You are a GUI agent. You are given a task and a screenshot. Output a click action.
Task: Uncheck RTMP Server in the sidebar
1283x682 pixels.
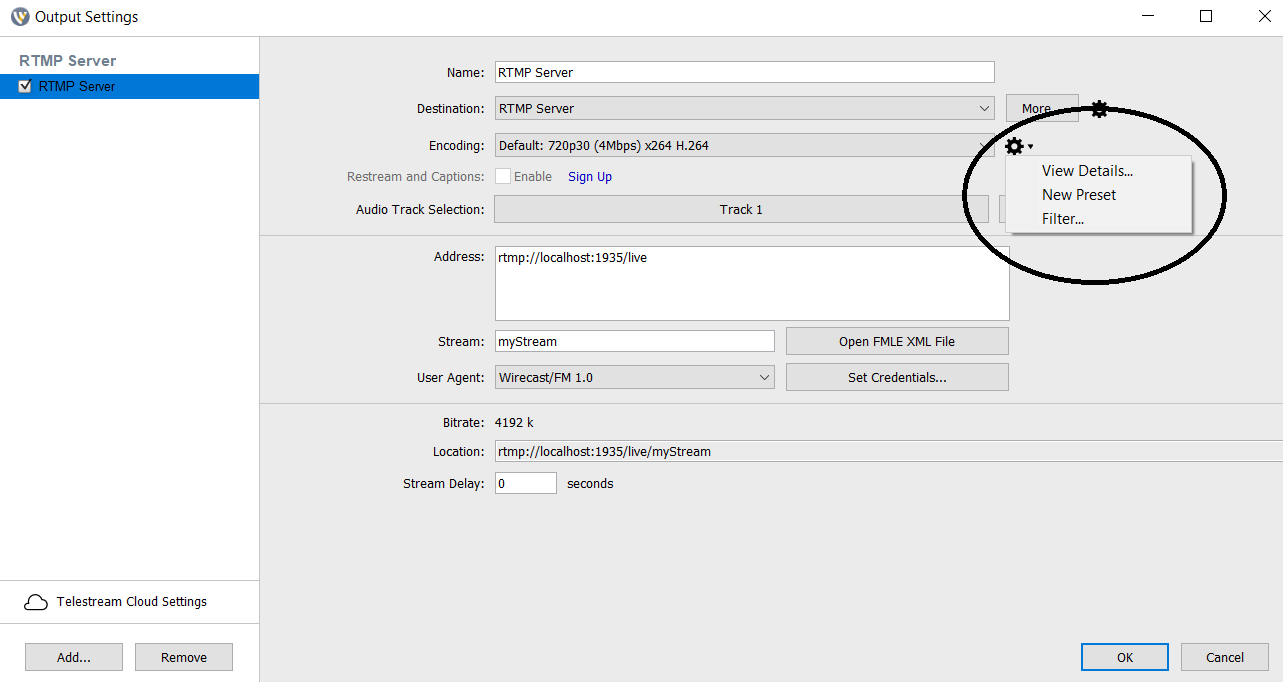coord(25,86)
